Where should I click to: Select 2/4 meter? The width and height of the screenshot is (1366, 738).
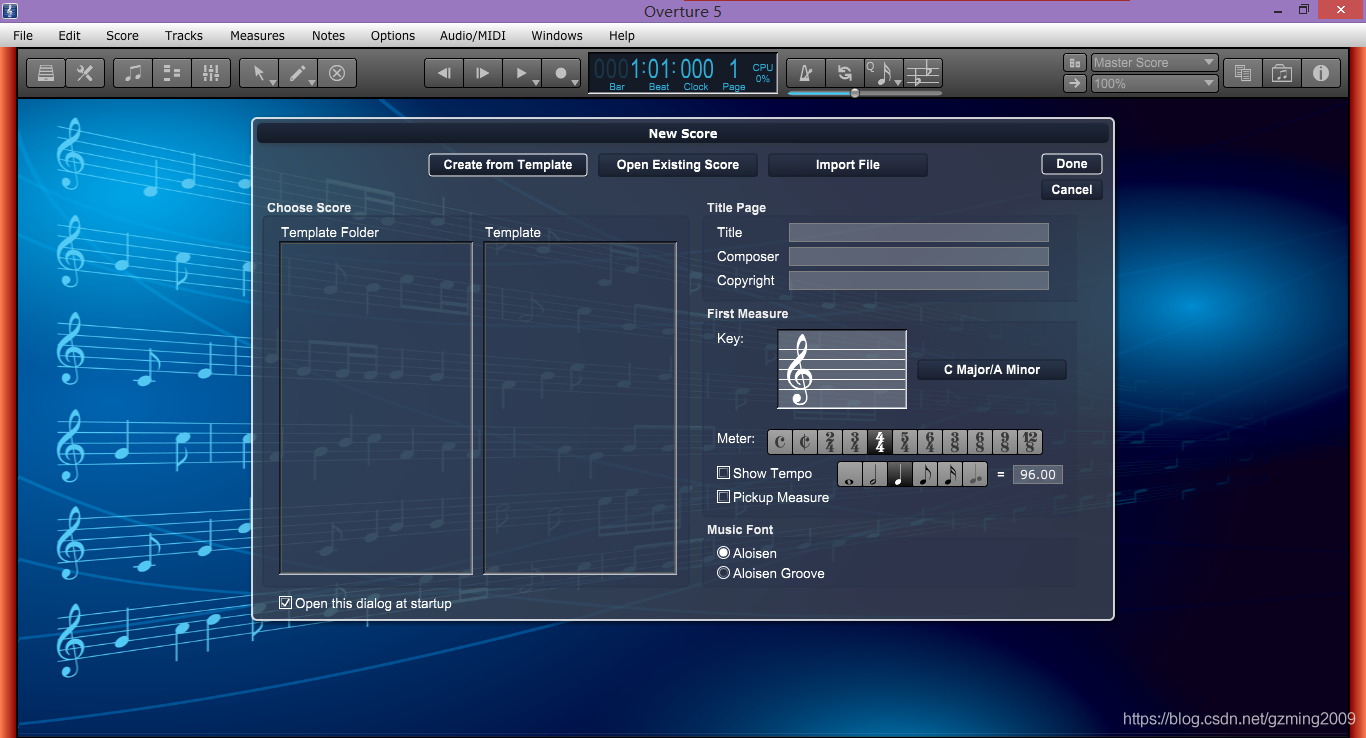coord(830,442)
